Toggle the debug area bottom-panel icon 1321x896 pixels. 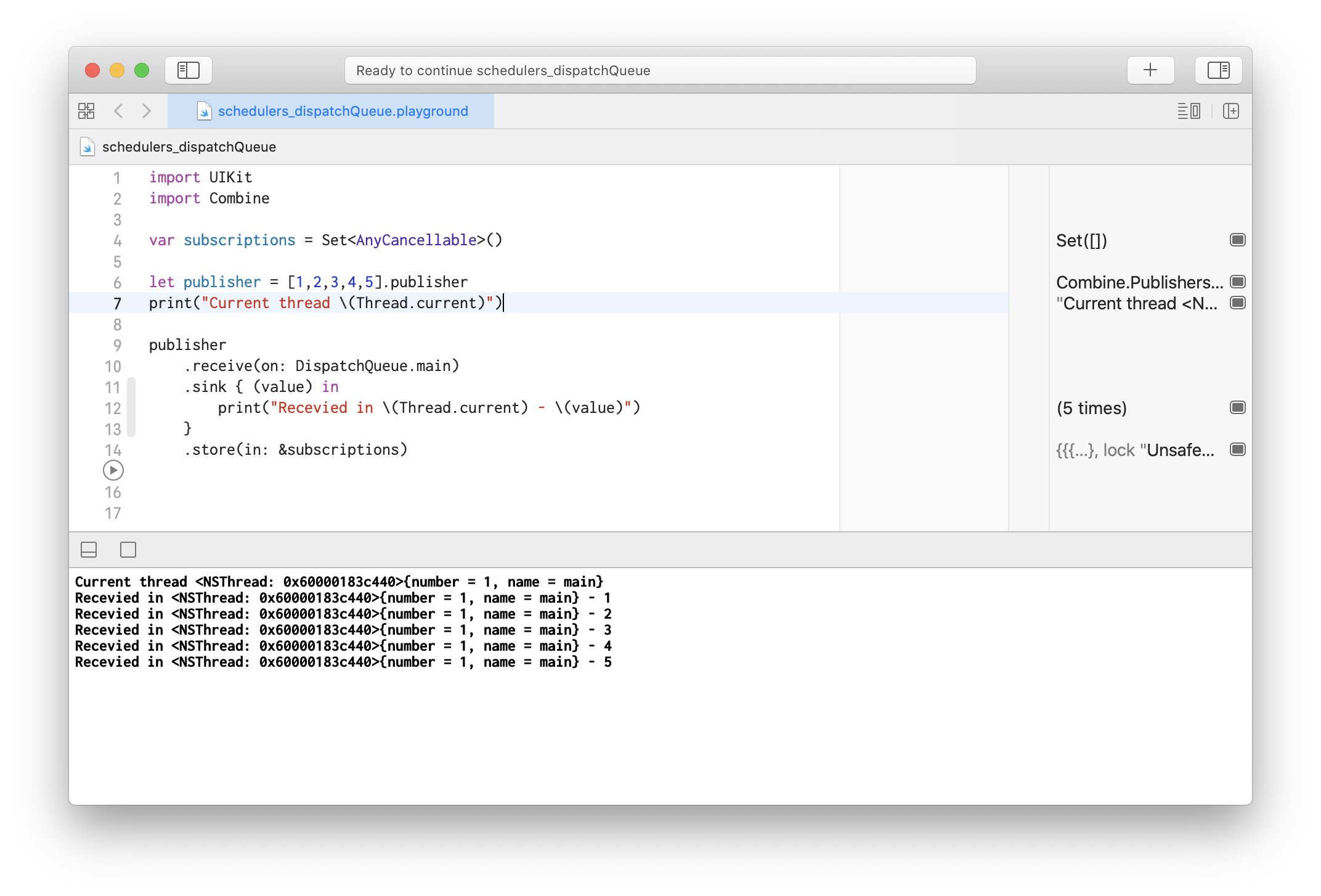click(x=89, y=550)
